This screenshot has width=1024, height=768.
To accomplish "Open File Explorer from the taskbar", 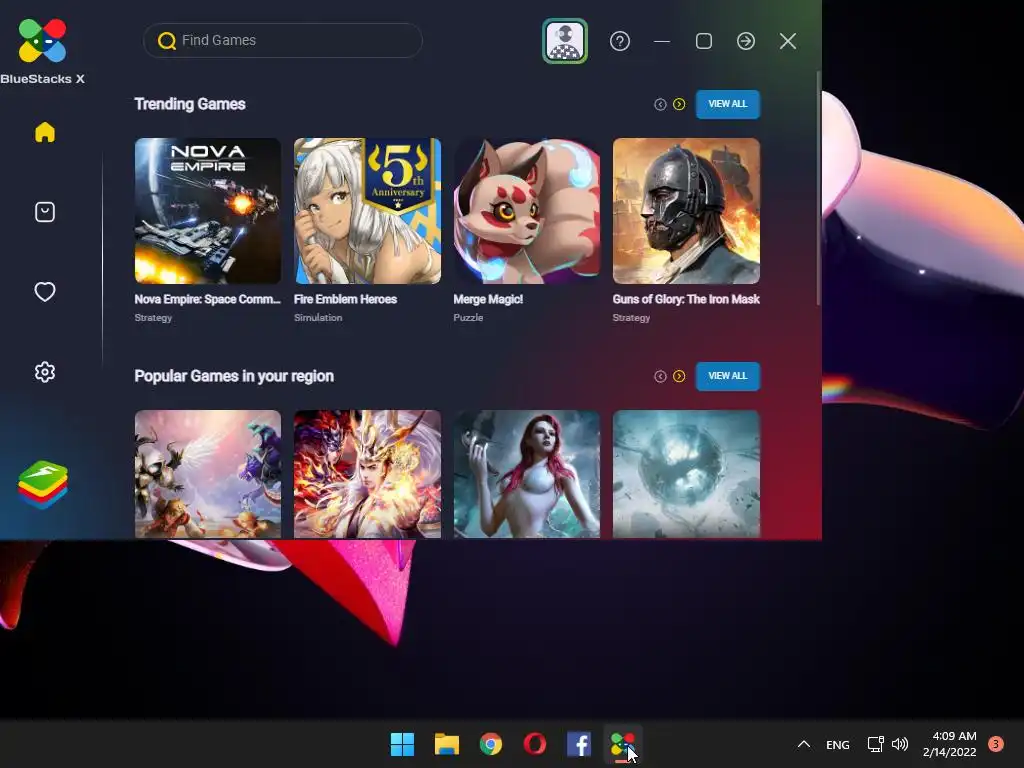I will pos(447,744).
